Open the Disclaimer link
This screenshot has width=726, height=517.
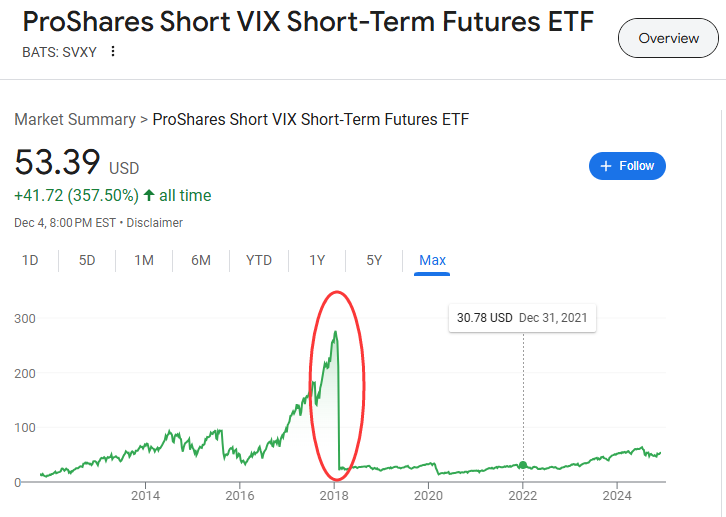click(155, 223)
